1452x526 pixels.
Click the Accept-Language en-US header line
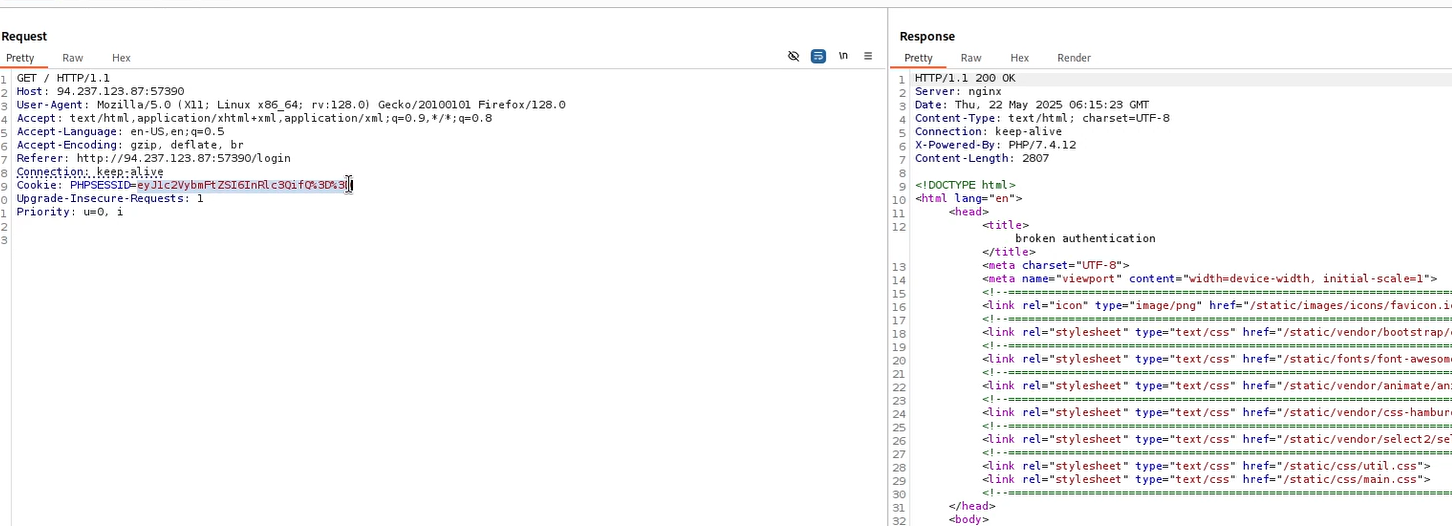click(120, 131)
